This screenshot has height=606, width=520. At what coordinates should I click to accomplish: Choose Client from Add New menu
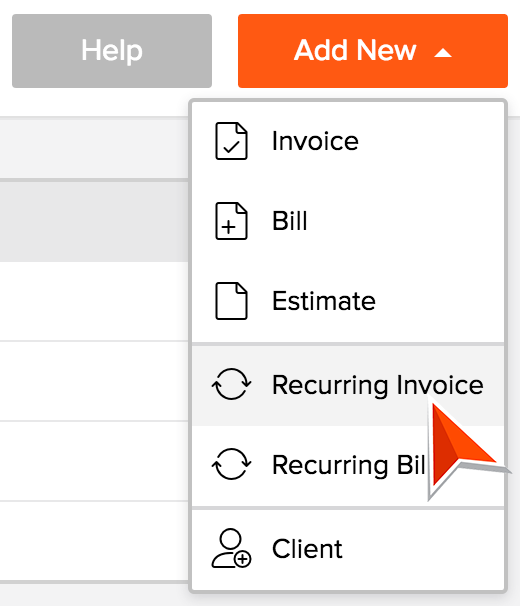tap(348, 549)
